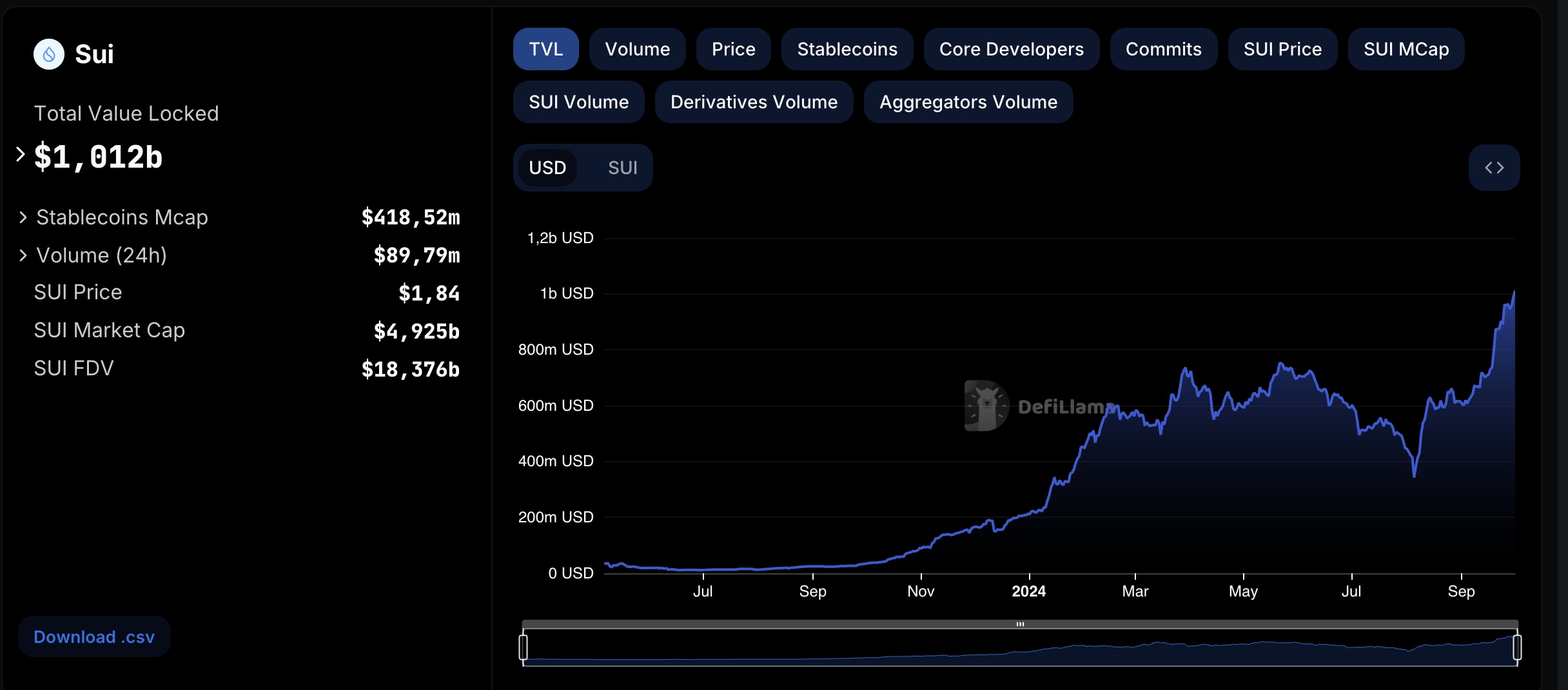Switch chart denomination to USD
This screenshot has height=690, width=1568.
point(547,168)
